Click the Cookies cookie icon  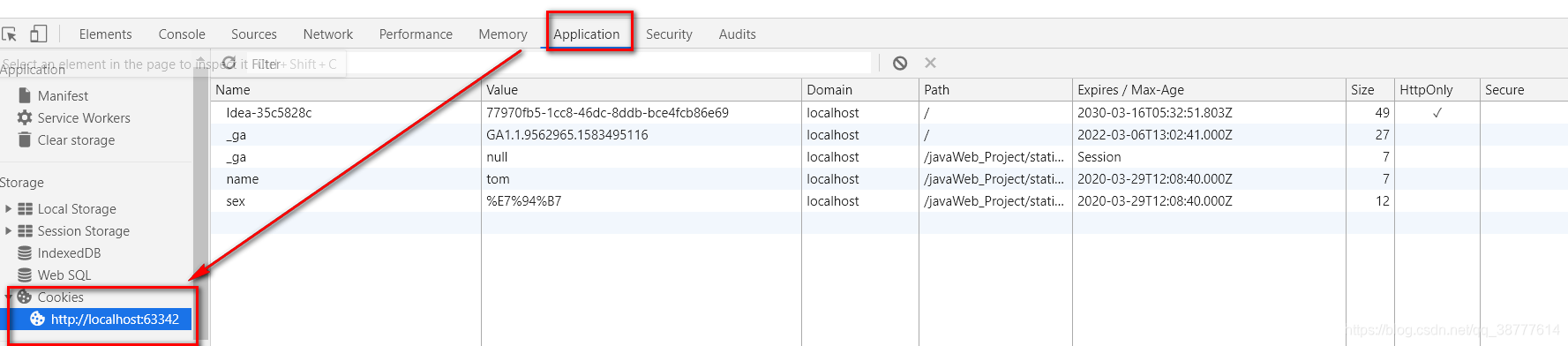tap(25, 297)
